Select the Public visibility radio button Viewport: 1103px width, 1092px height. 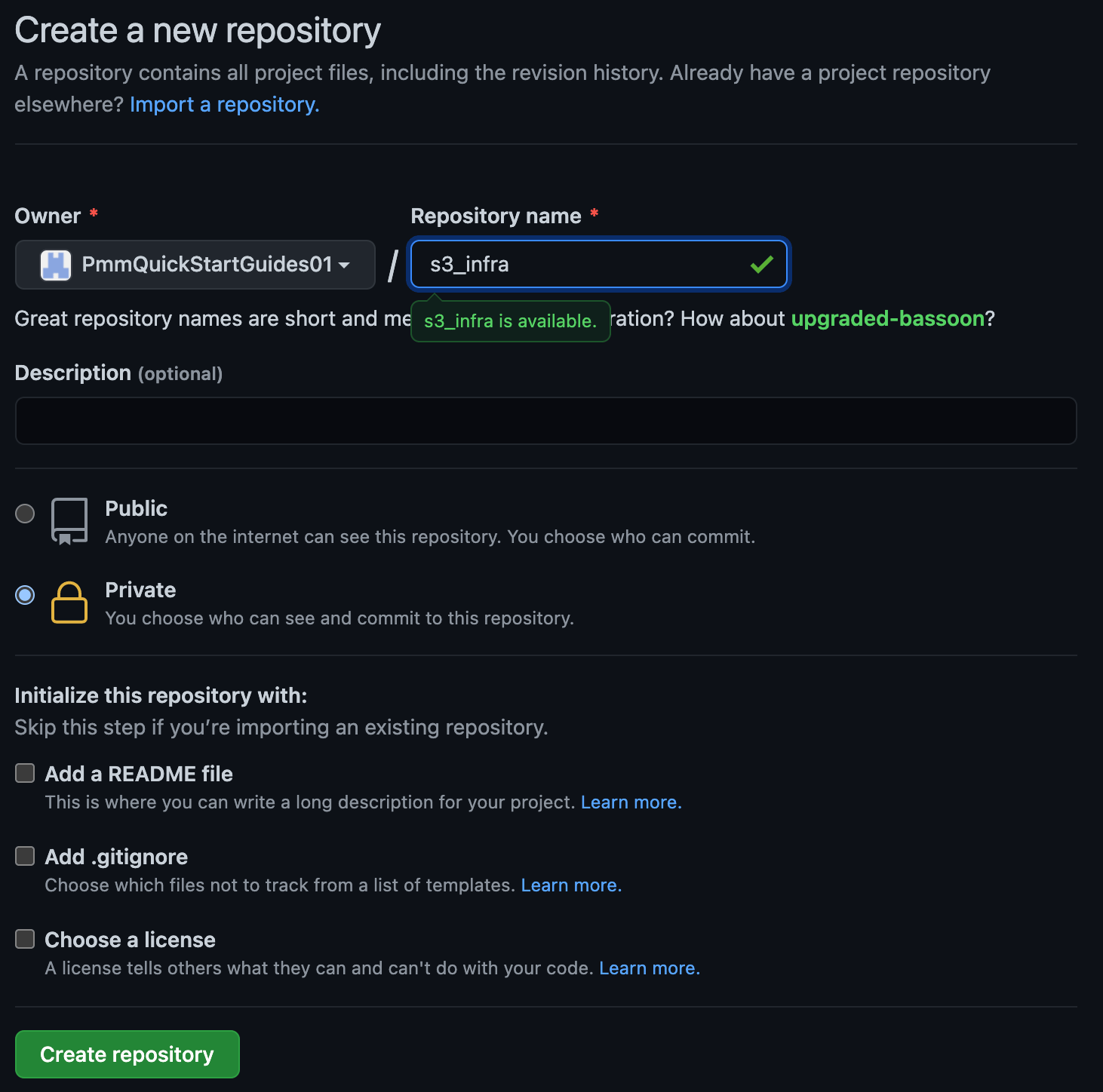click(25, 514)
